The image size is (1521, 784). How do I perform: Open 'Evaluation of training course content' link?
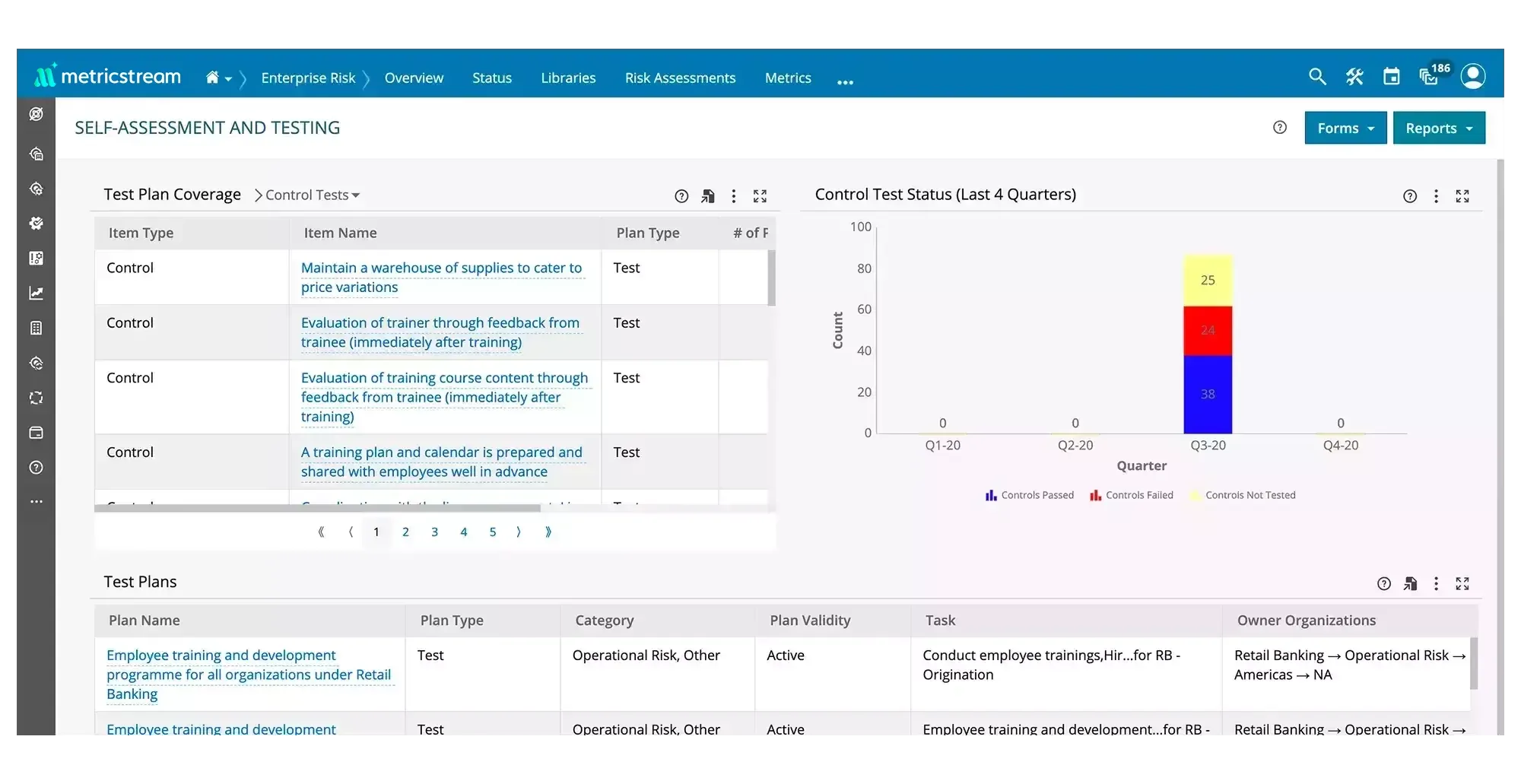click(445, 397)
